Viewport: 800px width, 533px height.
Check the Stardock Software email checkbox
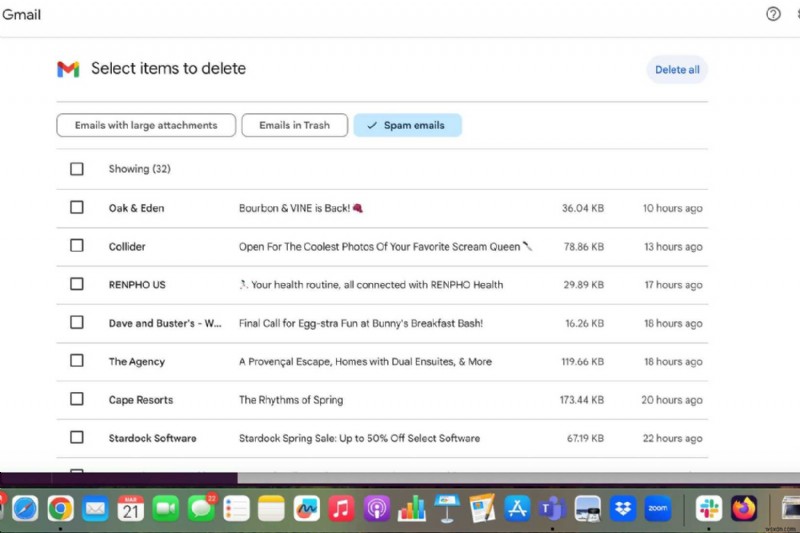point(77,437)
